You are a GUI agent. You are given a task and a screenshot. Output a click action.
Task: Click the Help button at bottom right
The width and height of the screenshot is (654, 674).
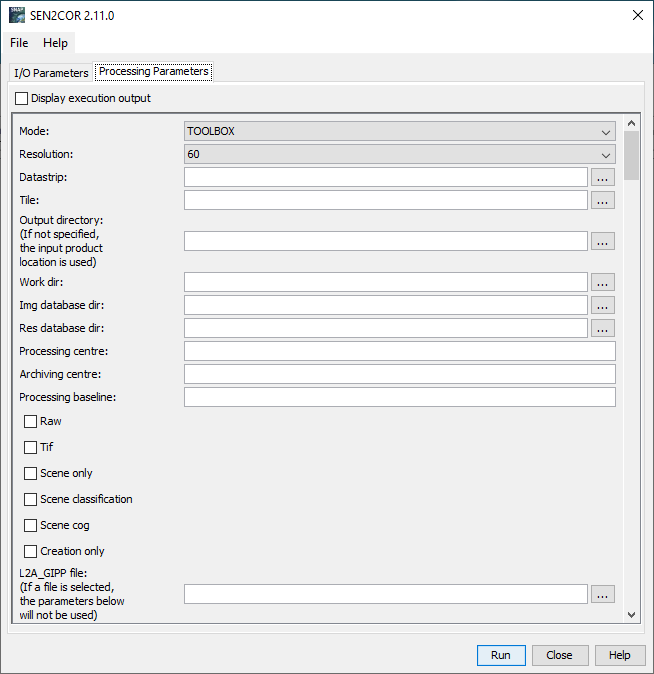(x=620, y=655)
